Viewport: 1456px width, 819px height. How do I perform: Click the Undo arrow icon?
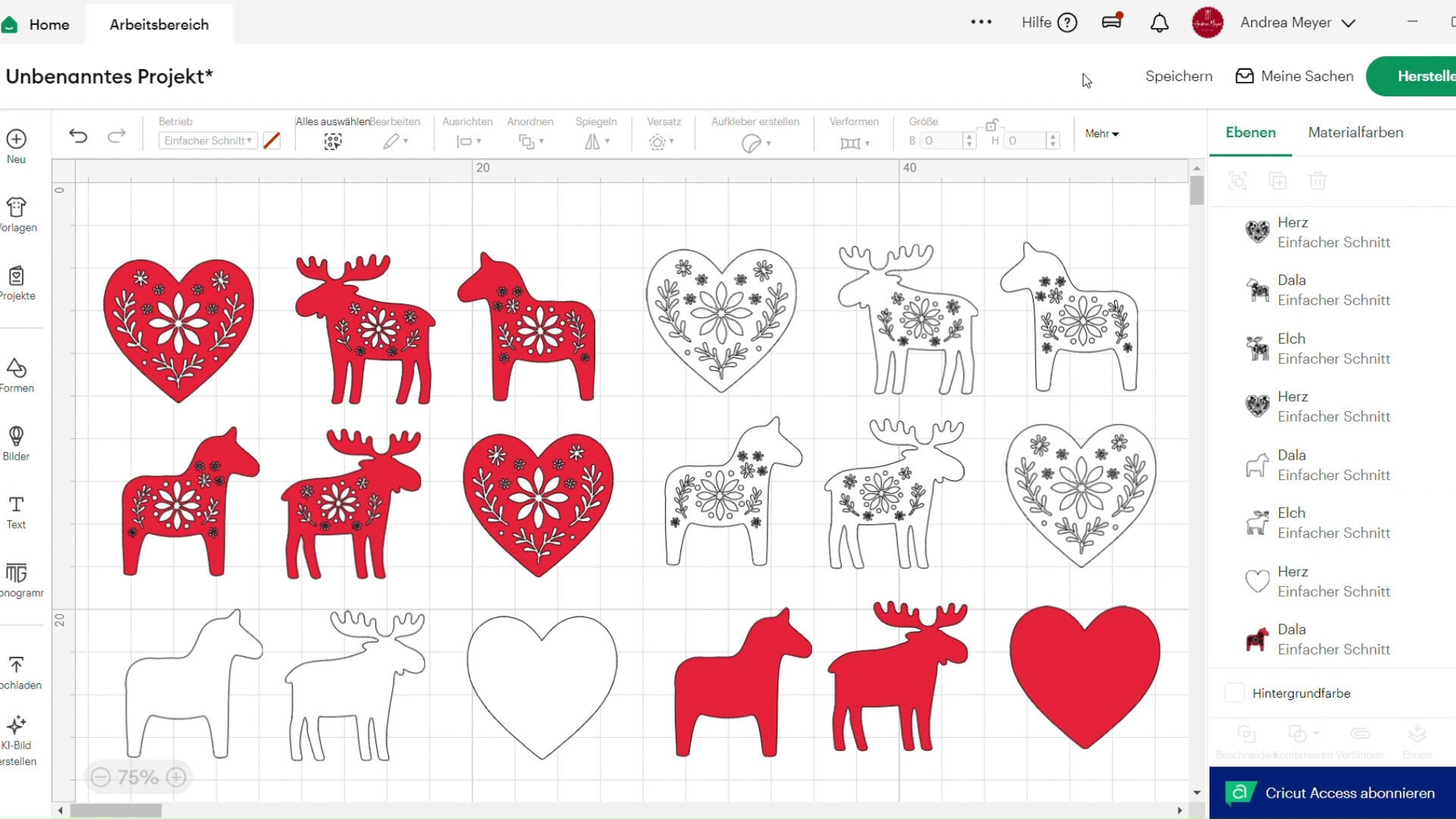[78, 136]
